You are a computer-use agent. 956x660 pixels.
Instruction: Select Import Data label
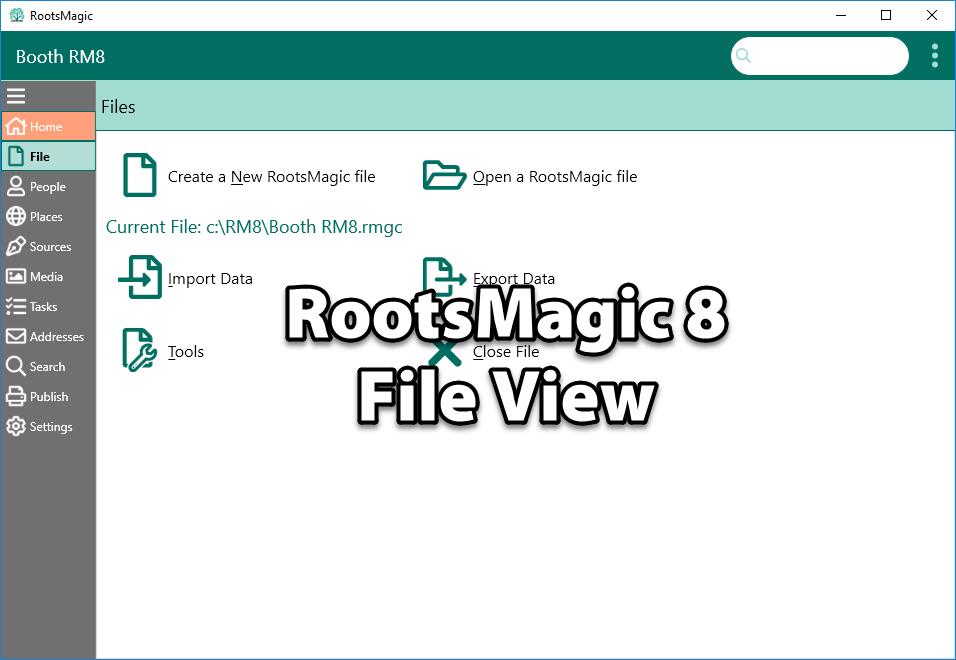coord(210,279)
